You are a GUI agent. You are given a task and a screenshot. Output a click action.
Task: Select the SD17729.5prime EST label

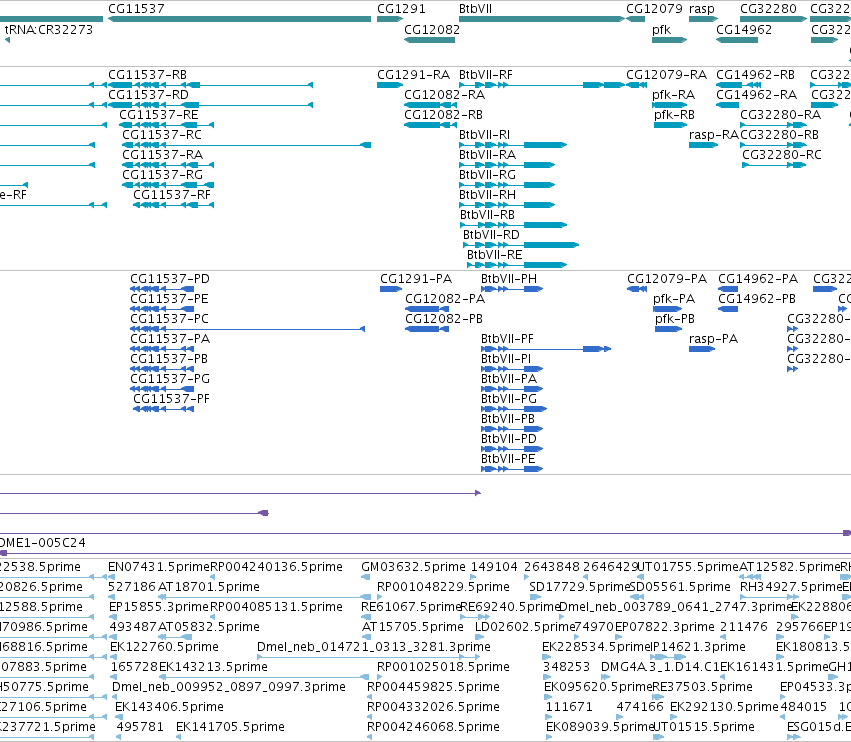point(579,587)
